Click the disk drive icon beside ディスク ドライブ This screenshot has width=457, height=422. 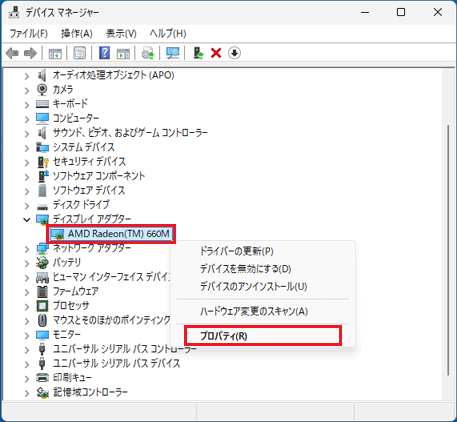coord(42,206)
